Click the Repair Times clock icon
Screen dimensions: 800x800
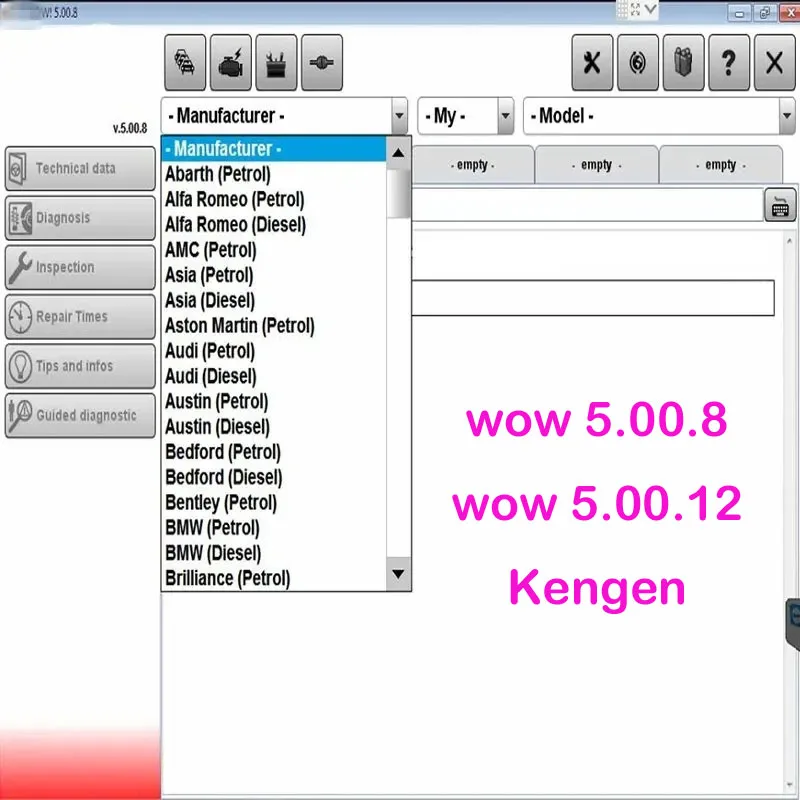20,316
